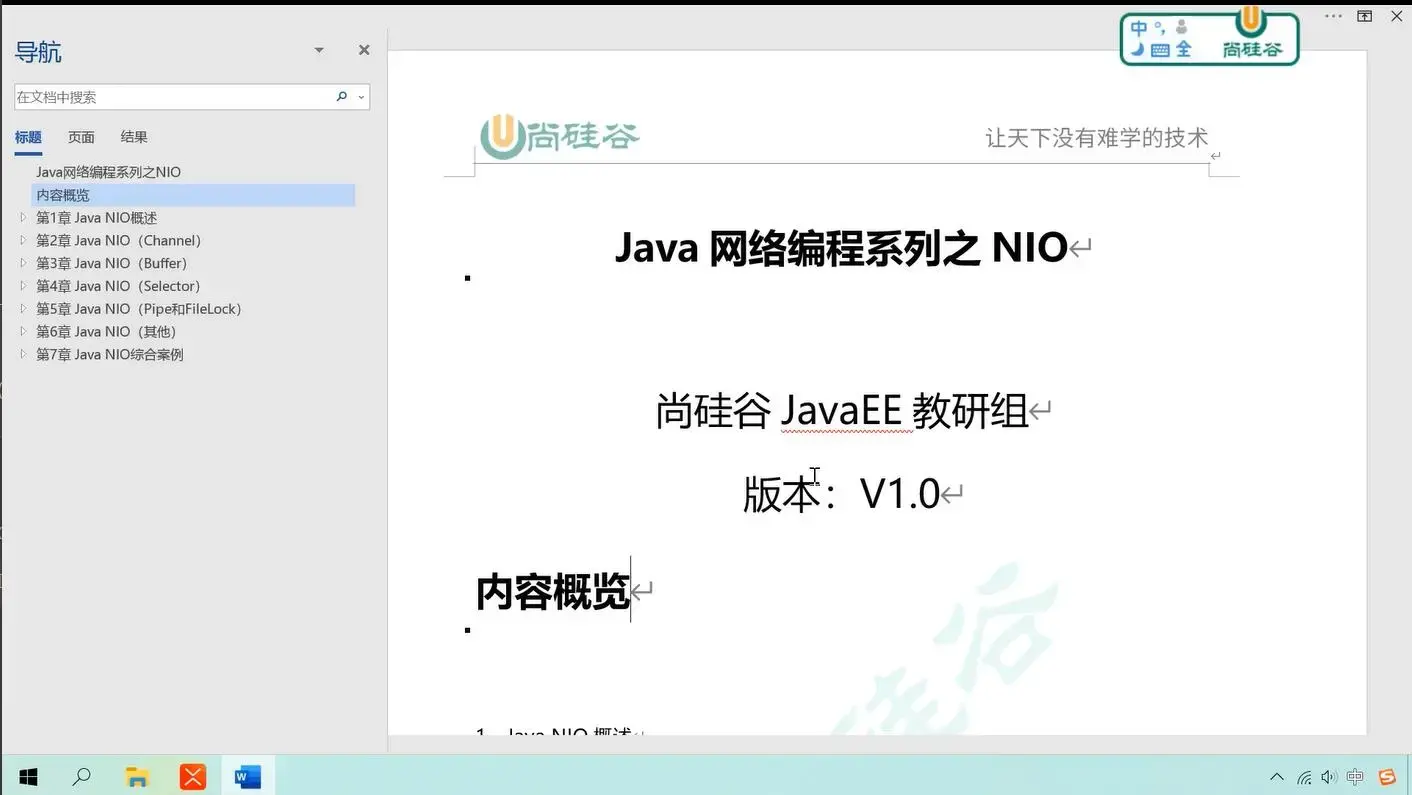Open the navigation pane options dropdown

point(318,49)
